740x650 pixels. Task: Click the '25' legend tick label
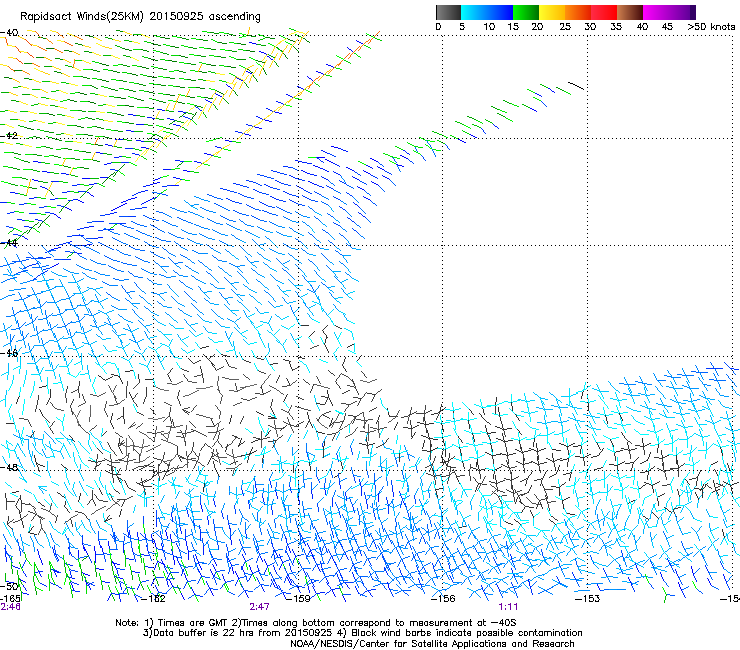tap(565, 26)
